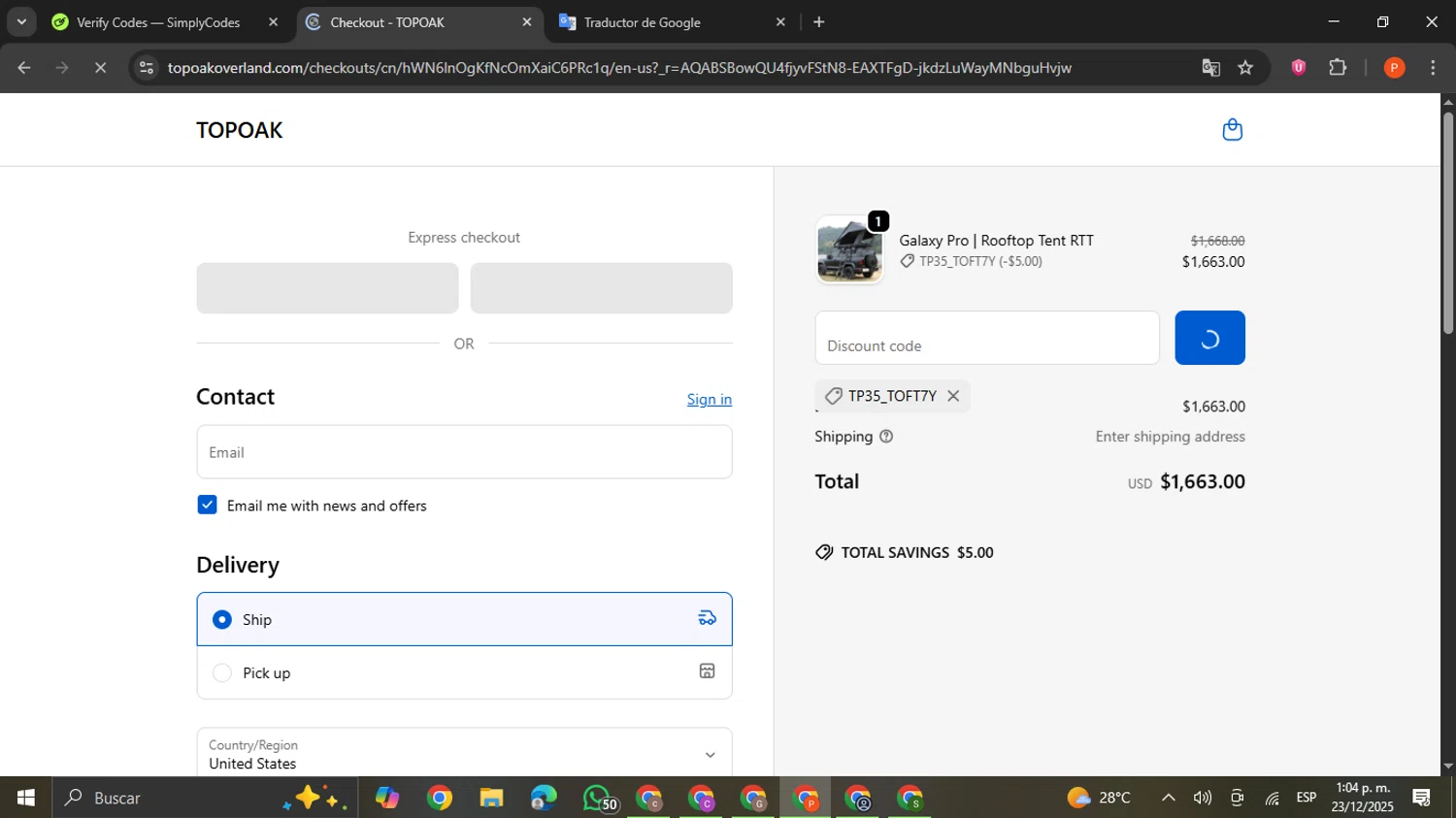Close the Checkout - TOPOAK tab
Viewport: 1456px width, 818px height.
click(x=527, y=22)
